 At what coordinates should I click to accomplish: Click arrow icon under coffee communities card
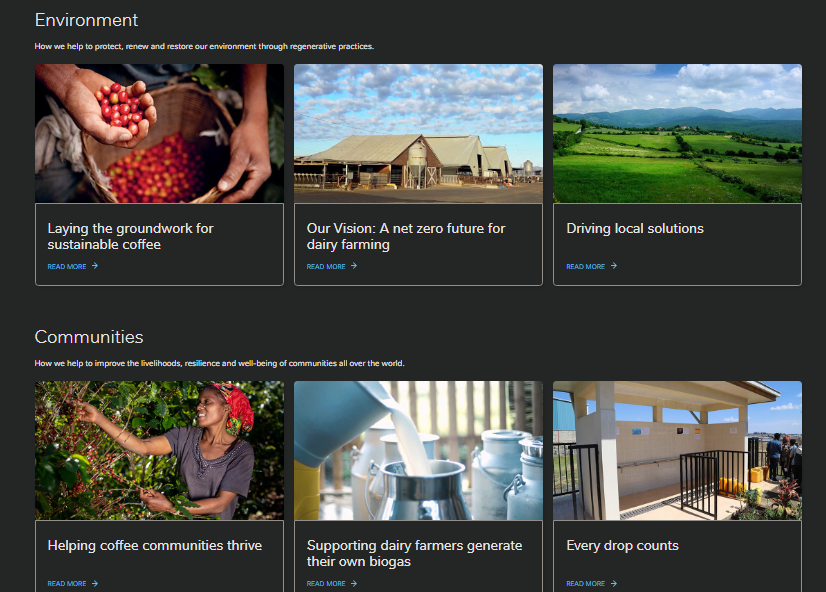[x=95, y=583]
